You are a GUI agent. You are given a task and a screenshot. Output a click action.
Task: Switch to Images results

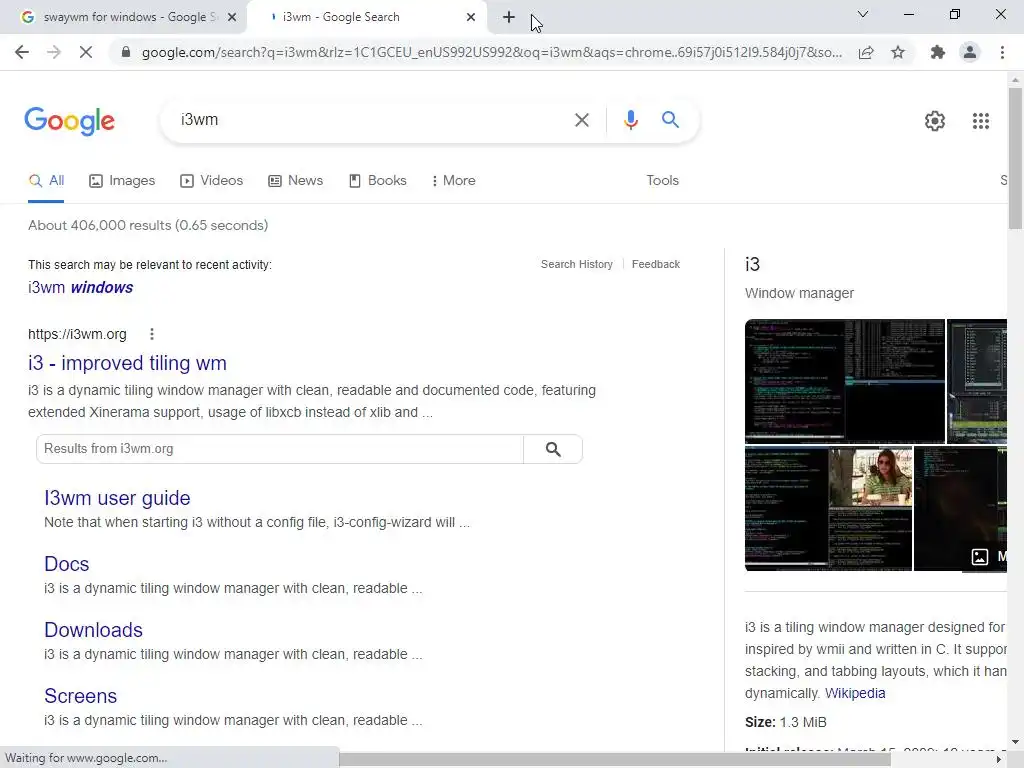122,181
